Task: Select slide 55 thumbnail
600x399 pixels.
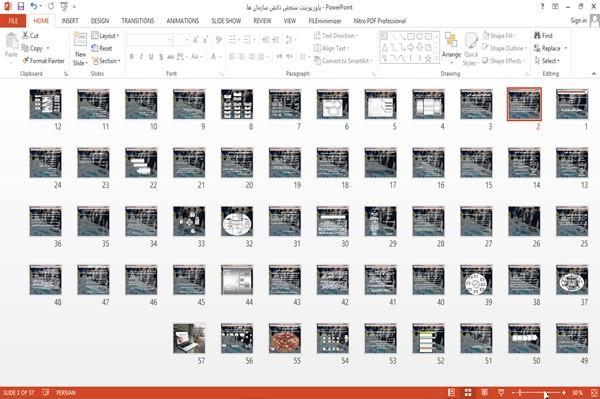Action: 285,338
